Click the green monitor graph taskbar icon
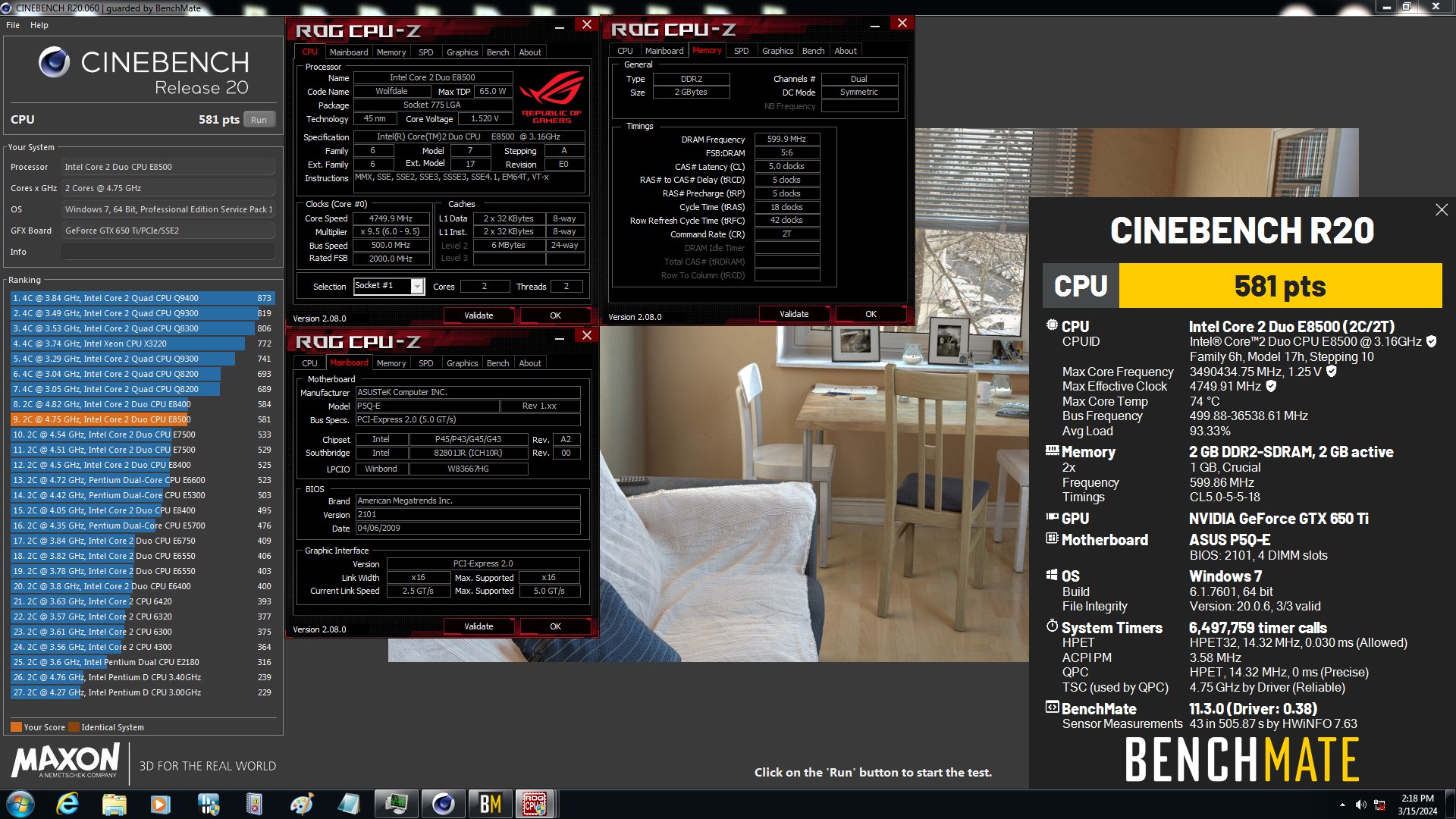The height and width of the screenshot is (819, 1456). pyautogui.click(x=396, y=804)
